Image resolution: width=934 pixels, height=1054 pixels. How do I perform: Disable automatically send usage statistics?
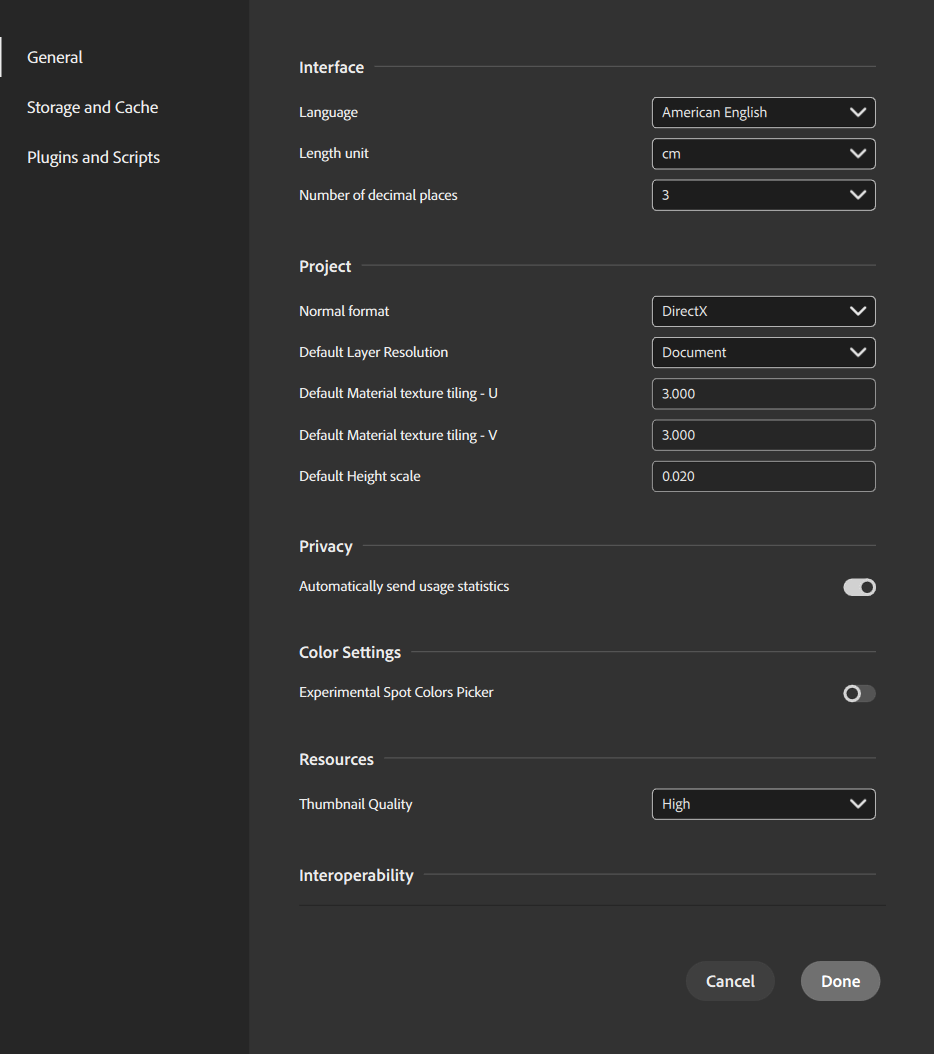859,587
